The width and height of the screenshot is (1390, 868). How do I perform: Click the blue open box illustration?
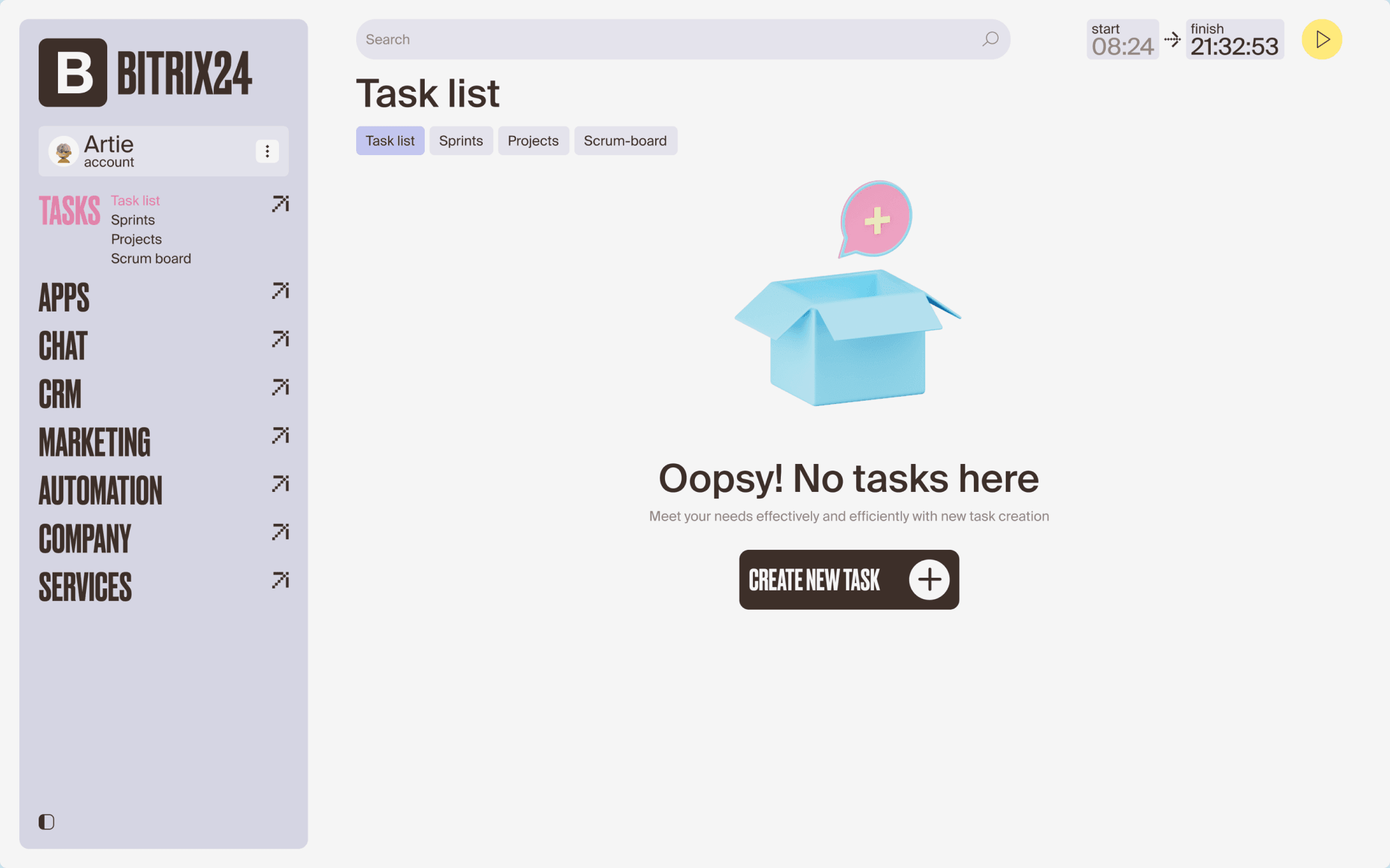point(847,337)
